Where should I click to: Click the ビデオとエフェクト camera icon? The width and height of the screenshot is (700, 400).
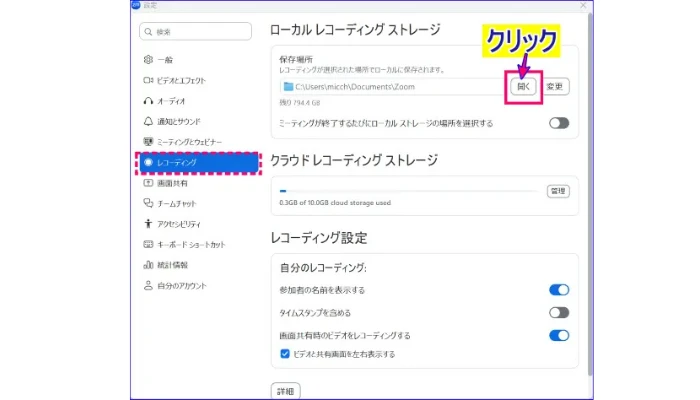[x=148, y=80]
